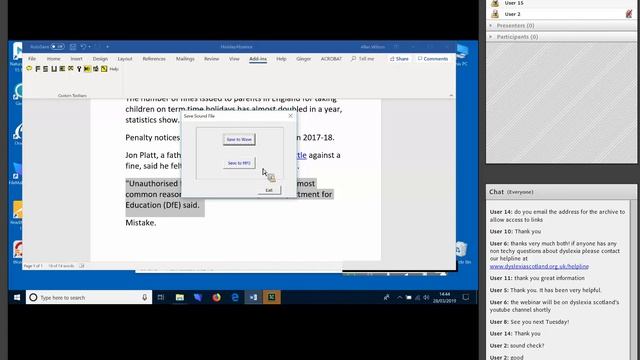Switch to the Mailings tab
Image resolution: width=640 pixels, height=360 pixels.
pyautogui.click(x=185, y=59)
